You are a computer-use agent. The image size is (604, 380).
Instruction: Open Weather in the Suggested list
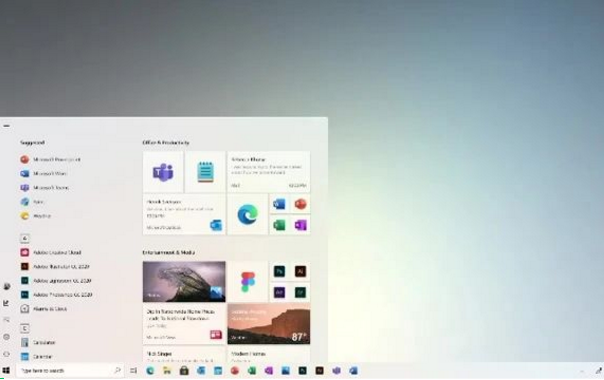pyautogui.click(x=35, y=216)
